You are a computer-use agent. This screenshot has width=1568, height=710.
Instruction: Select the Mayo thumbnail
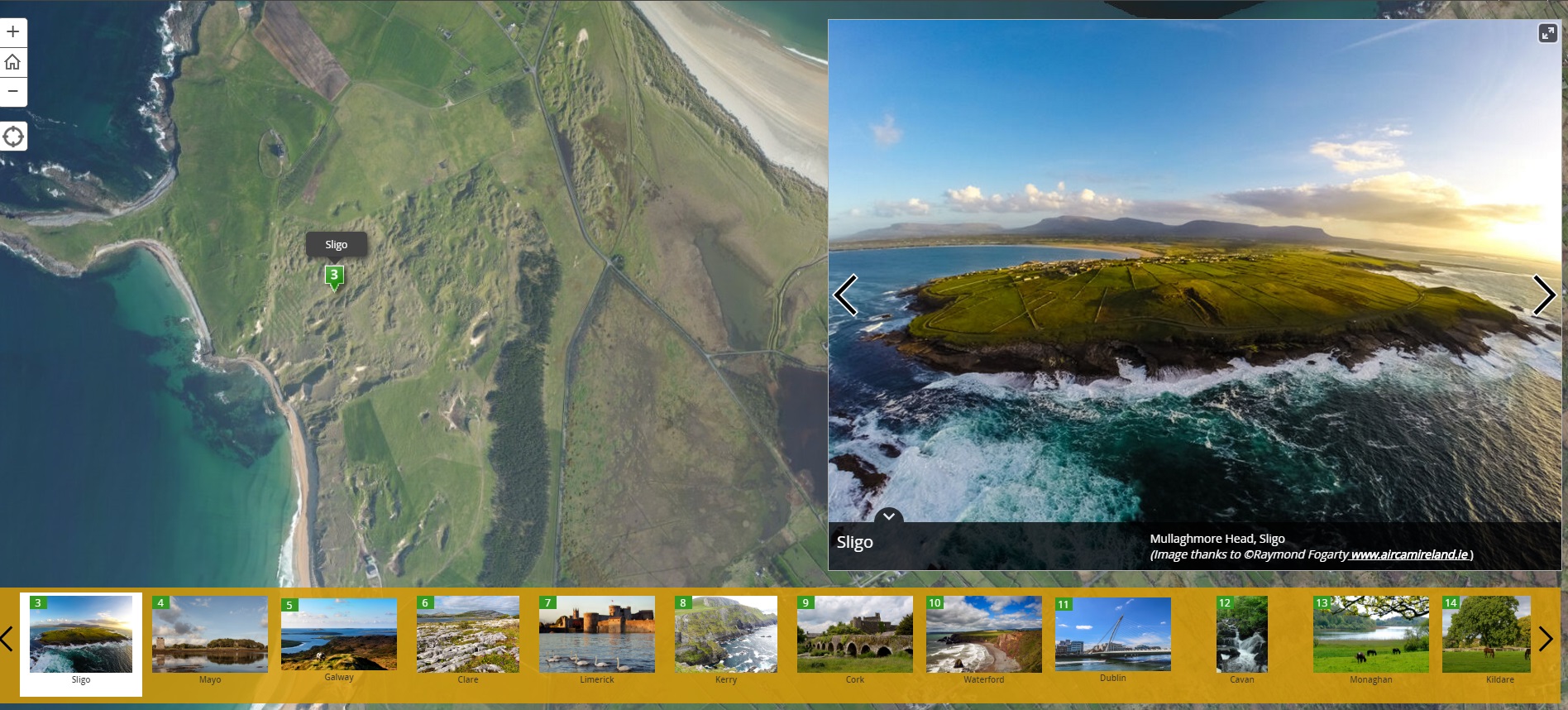210,635
